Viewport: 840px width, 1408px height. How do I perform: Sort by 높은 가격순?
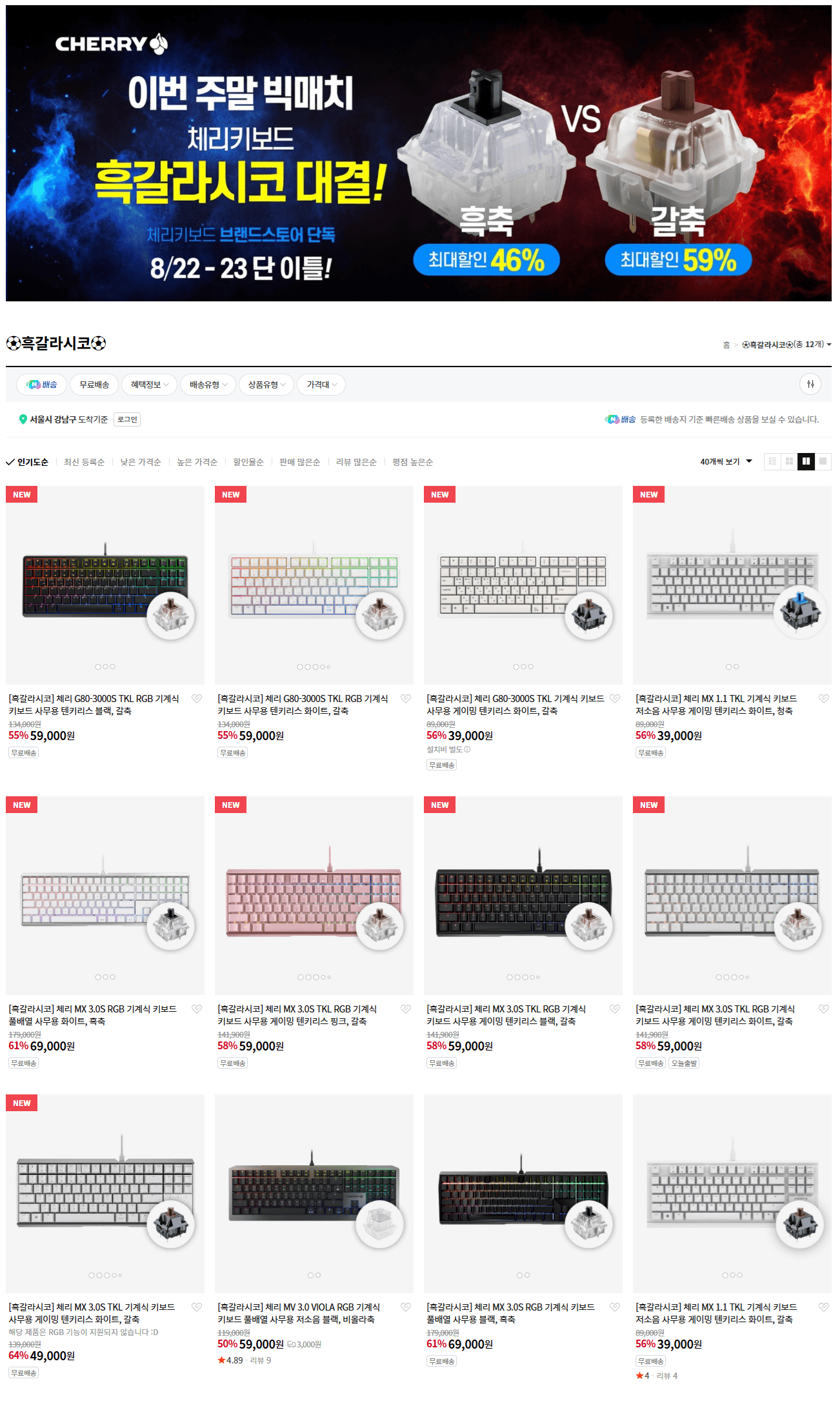[197, 462]
